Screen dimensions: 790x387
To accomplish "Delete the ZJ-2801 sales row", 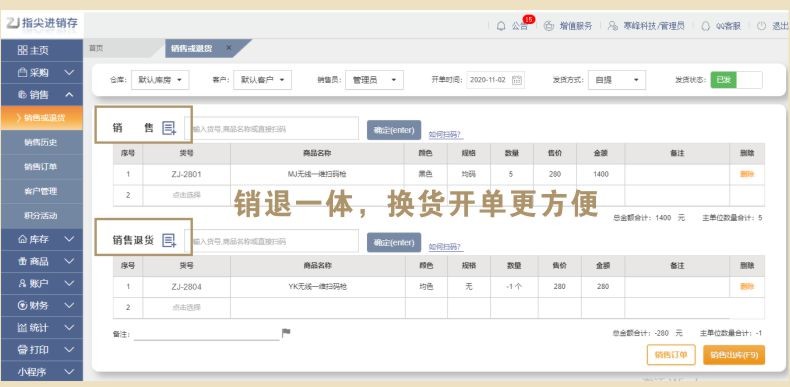I will (747, 174).
